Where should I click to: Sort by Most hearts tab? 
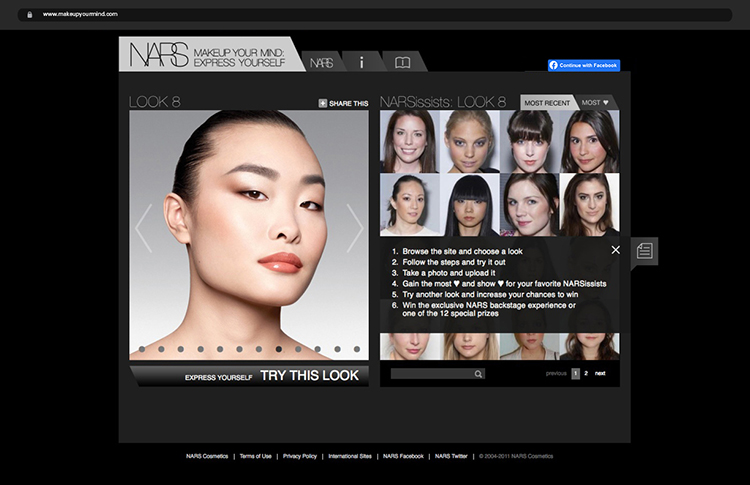point(596,102)
